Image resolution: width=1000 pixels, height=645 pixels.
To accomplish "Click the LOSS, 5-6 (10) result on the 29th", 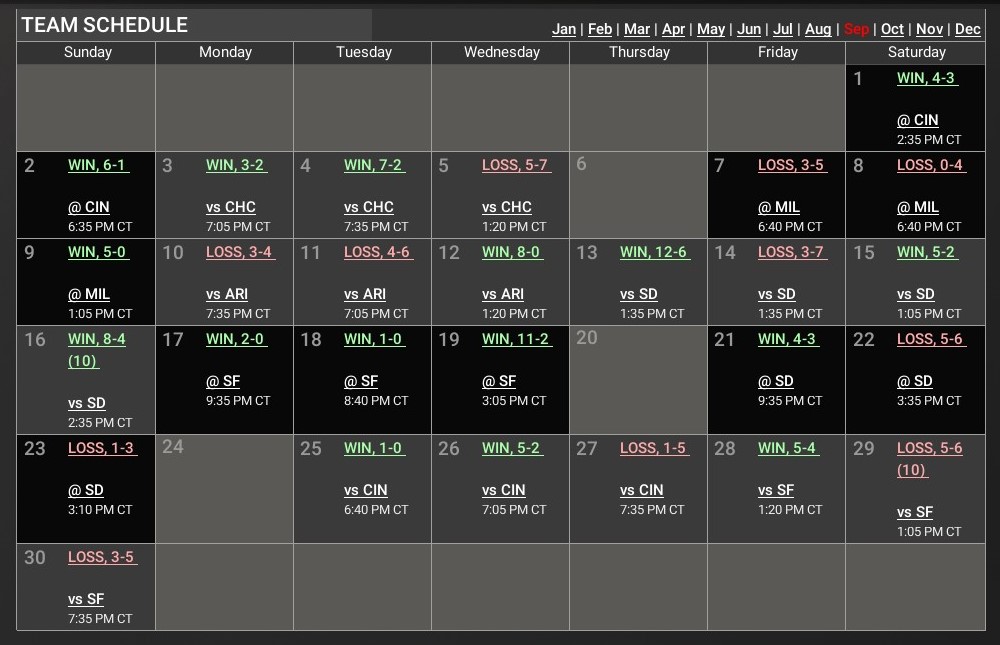I will coord(930,458).
